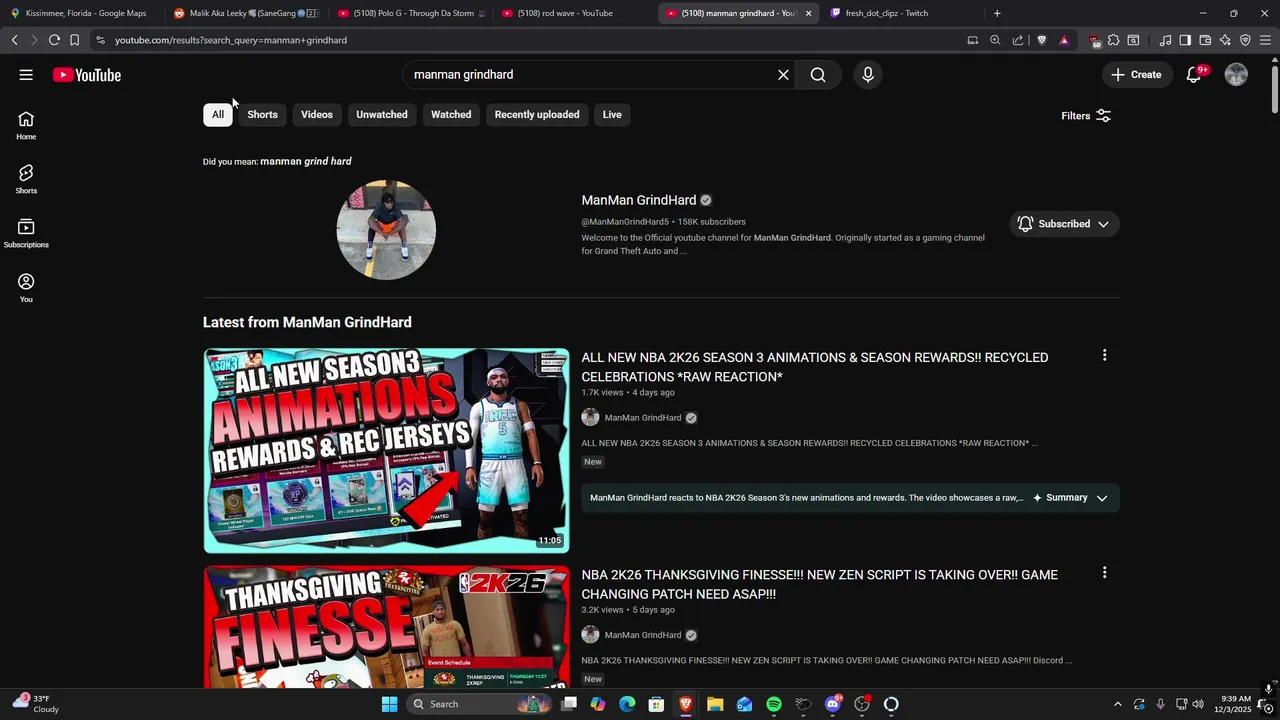The image size is (1280, 720).
Task: Click the Create button
Action: tap(1136, 75)
